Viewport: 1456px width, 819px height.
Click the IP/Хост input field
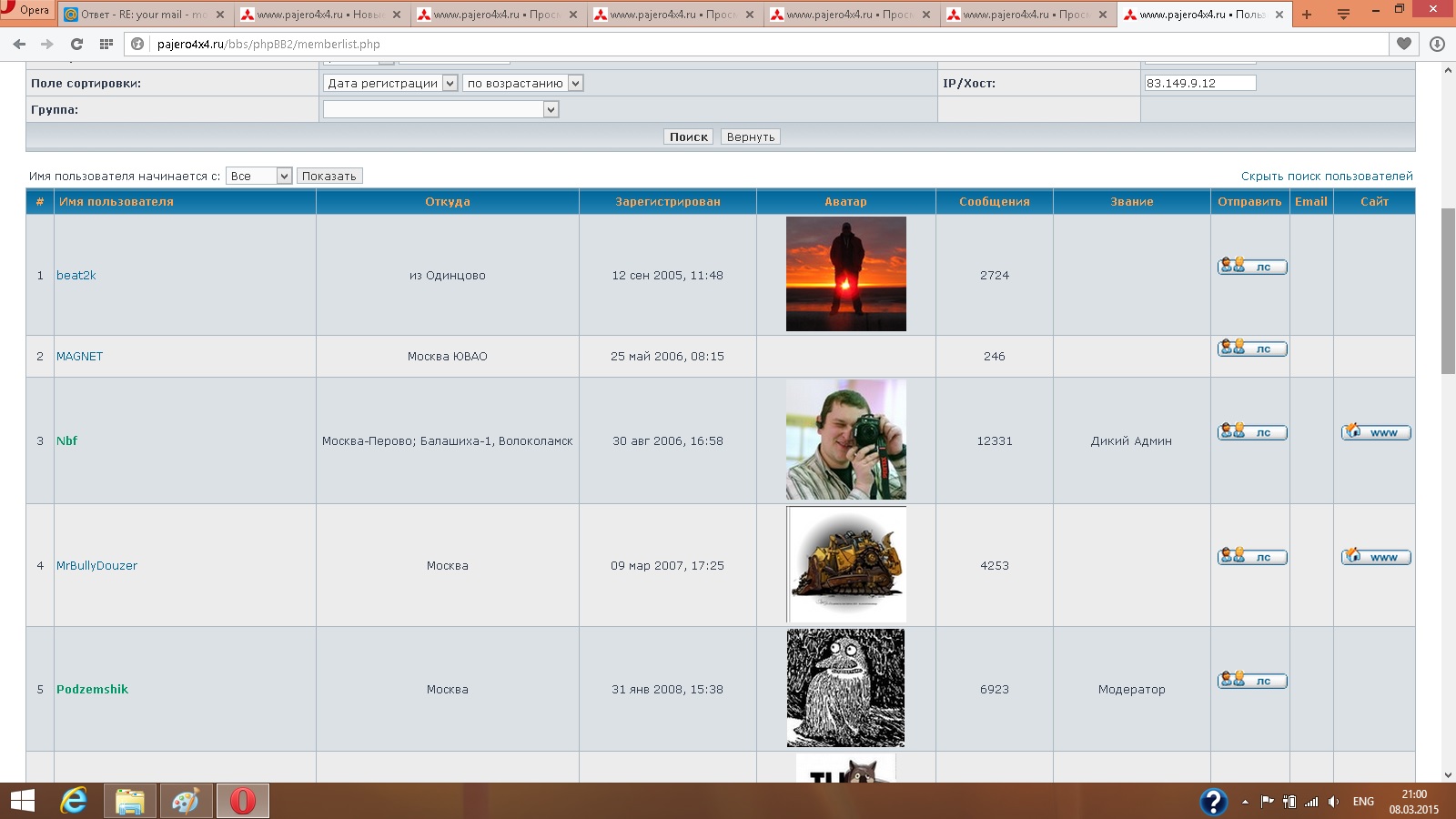1199,83
